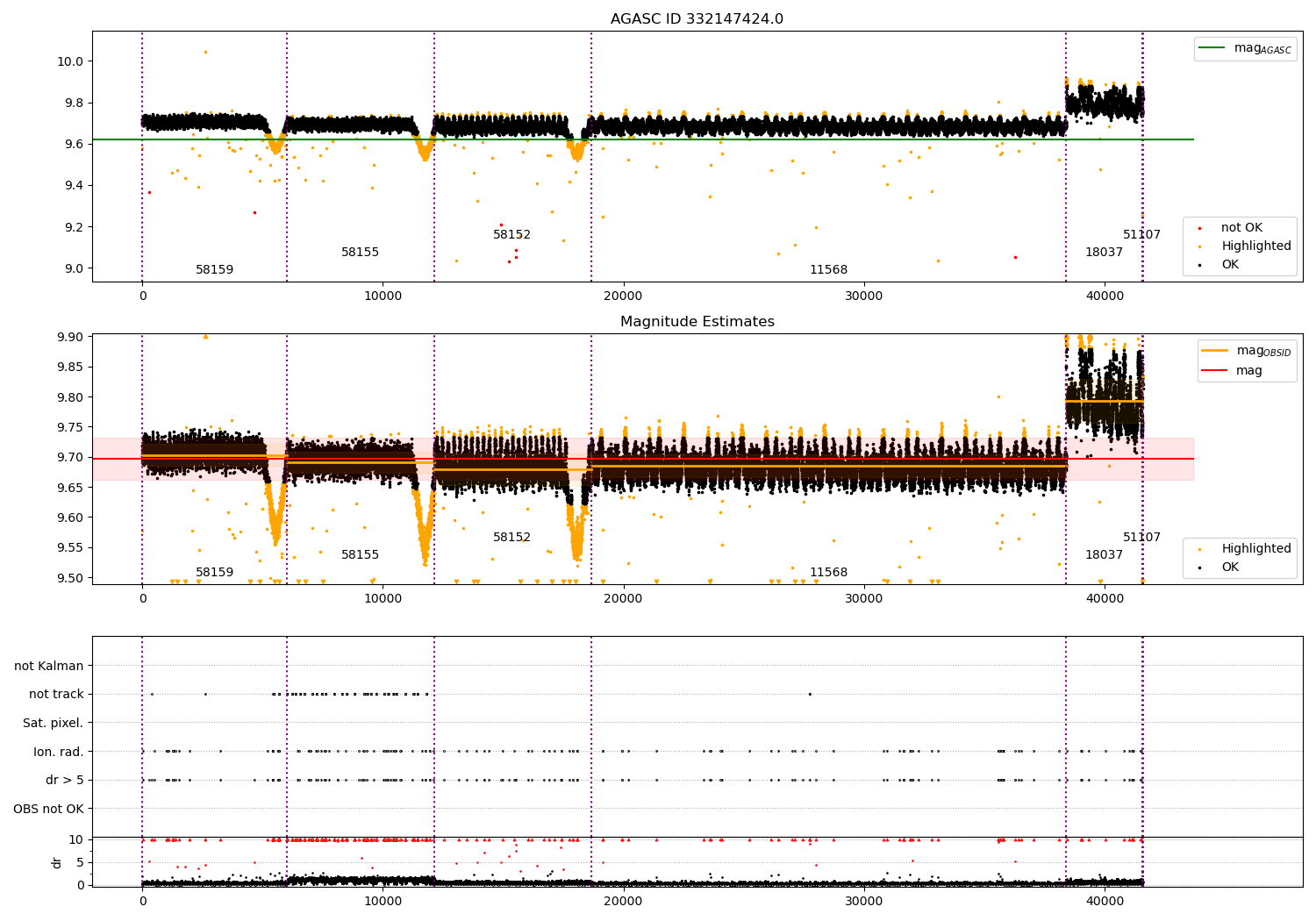The image size is (1316, 921).
Task: Click OBSID label 58159 in Magnitude Estimates panel
Action: 215,573
